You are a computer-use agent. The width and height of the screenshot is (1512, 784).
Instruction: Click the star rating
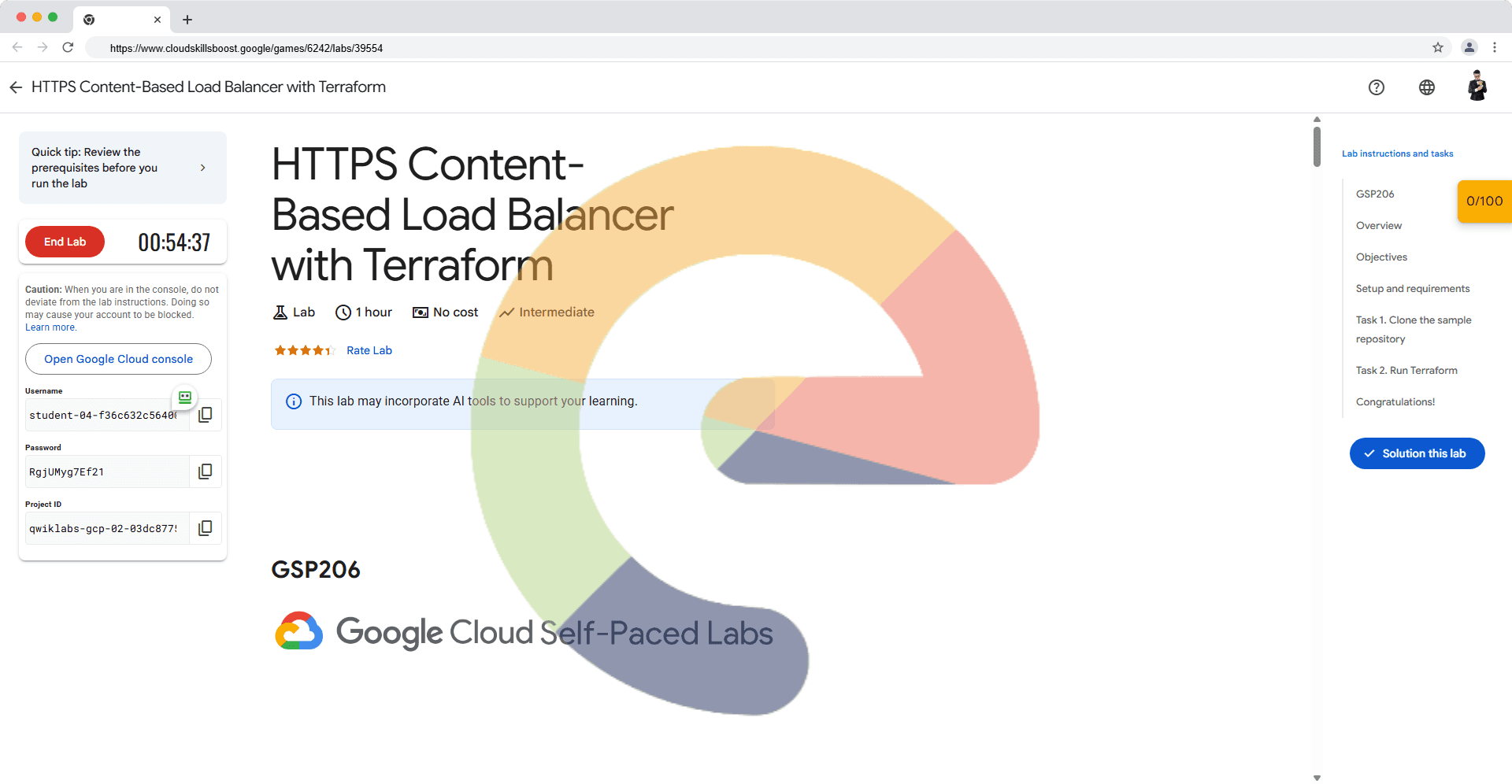click(x=305, y=350)
